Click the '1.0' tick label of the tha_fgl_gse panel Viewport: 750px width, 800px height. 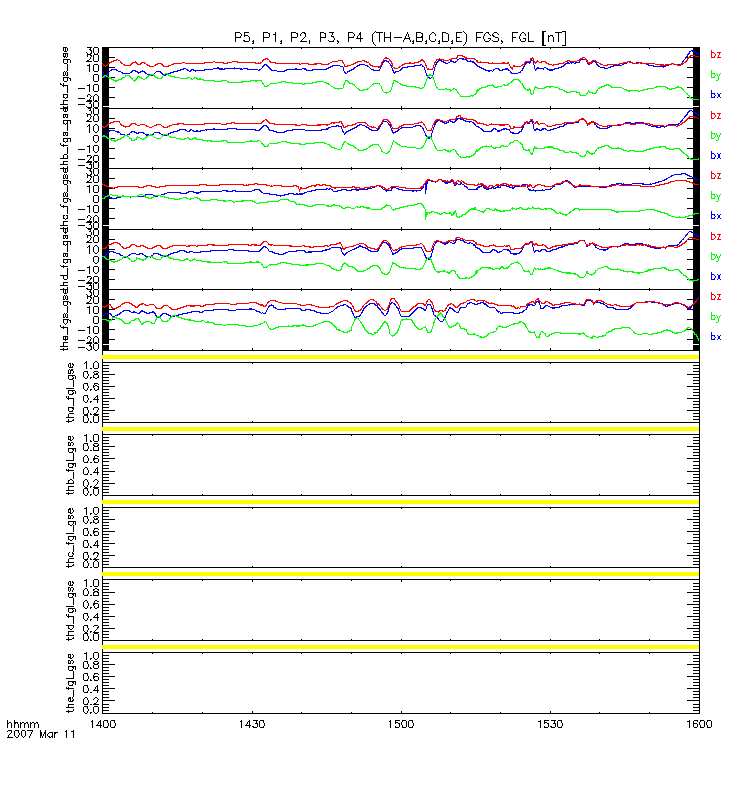click(91, 365)
